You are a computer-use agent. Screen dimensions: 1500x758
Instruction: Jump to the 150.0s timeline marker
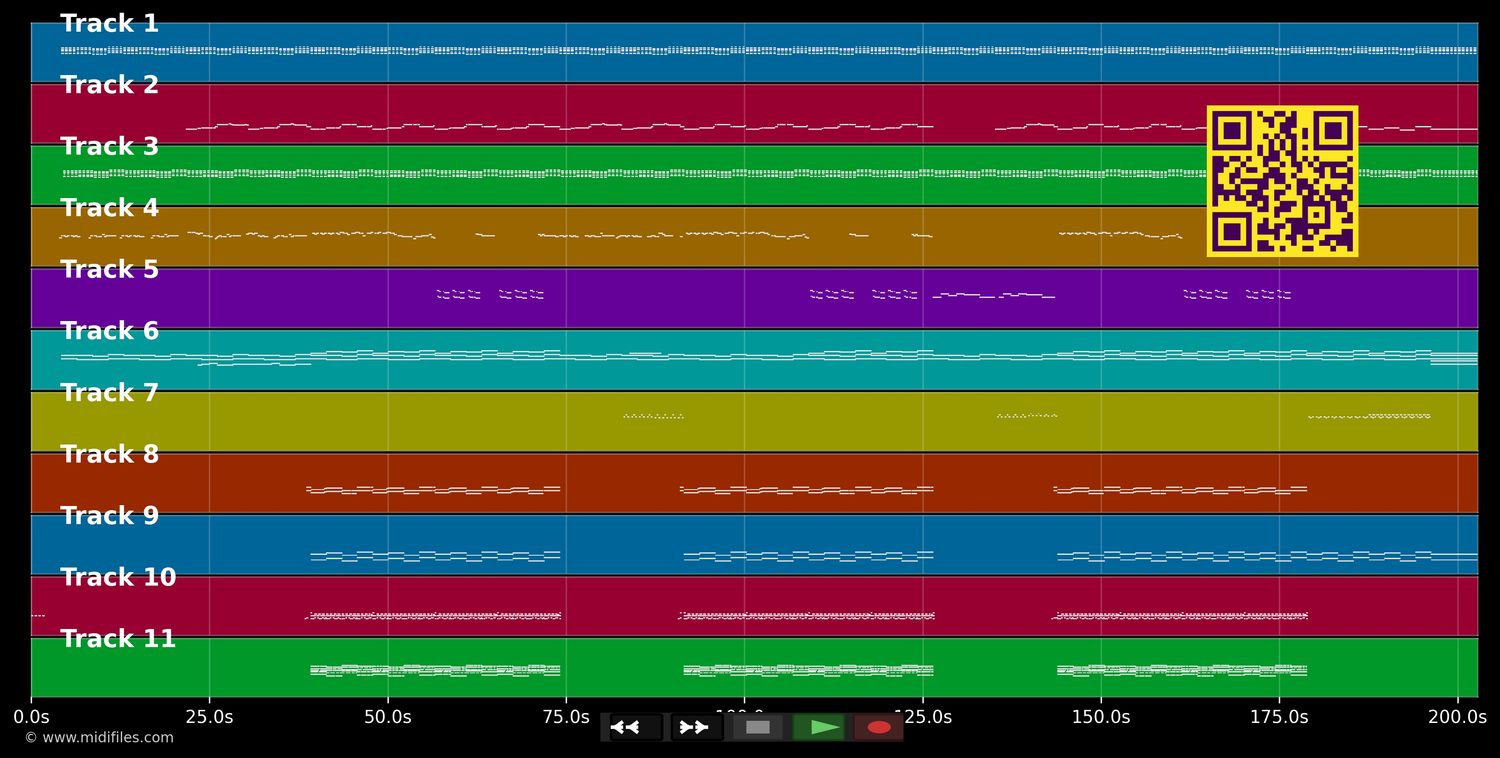[x=1101, y=717]
